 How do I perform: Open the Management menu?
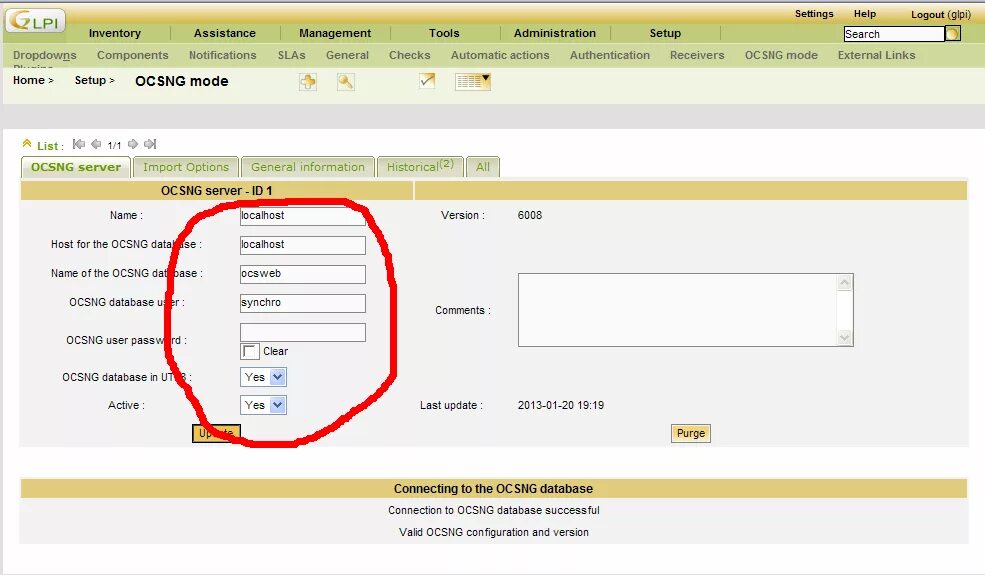click(x=335, y=33)
